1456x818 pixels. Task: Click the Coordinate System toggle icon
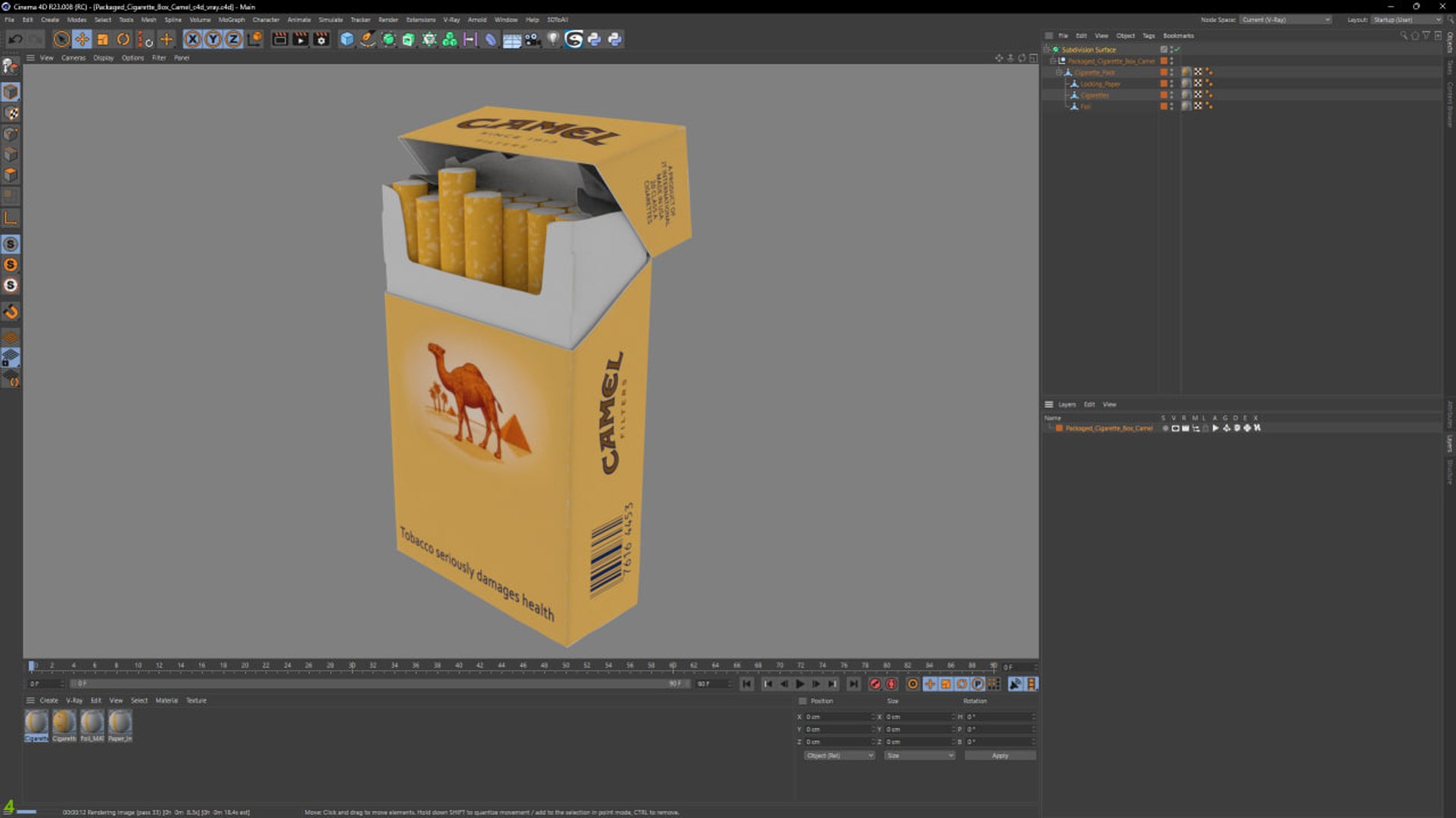(x=255, y=39)
